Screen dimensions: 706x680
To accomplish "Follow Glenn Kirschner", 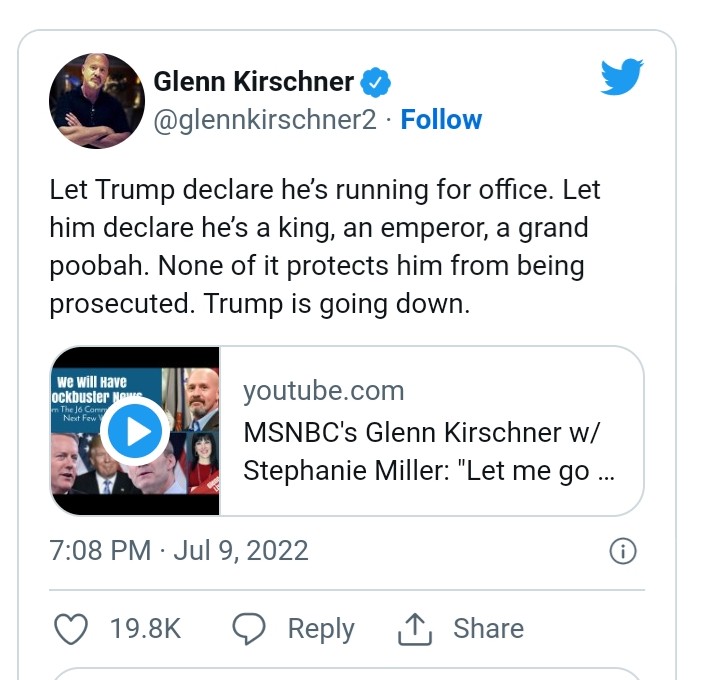I will point(441,120).
